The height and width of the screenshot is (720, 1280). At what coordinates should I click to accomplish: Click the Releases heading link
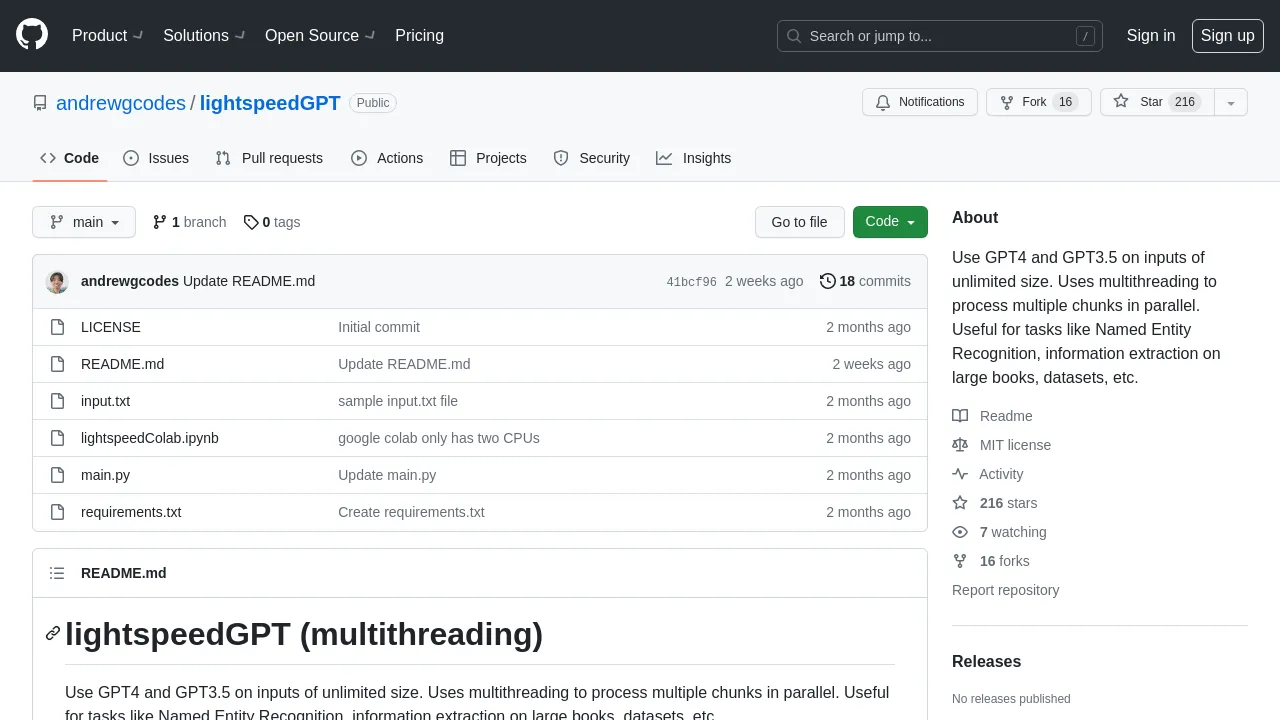986,662
